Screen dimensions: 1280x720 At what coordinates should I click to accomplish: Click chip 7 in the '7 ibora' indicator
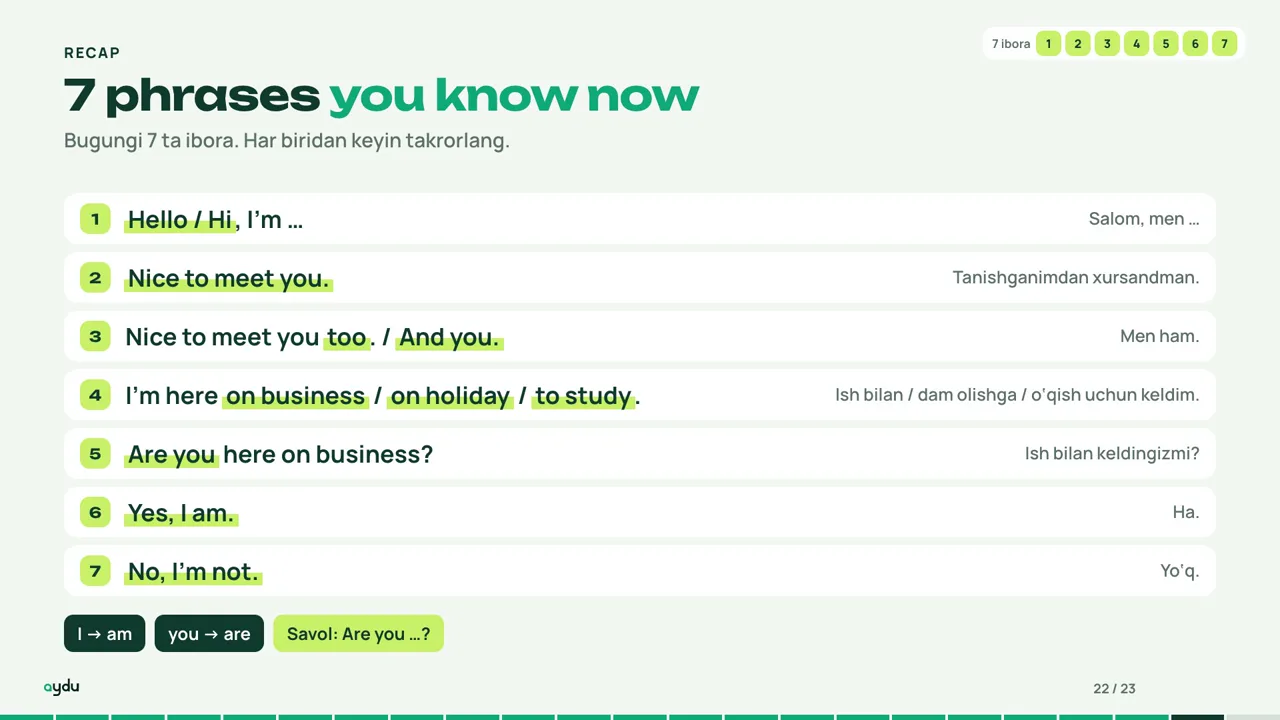click(1224, 44)
